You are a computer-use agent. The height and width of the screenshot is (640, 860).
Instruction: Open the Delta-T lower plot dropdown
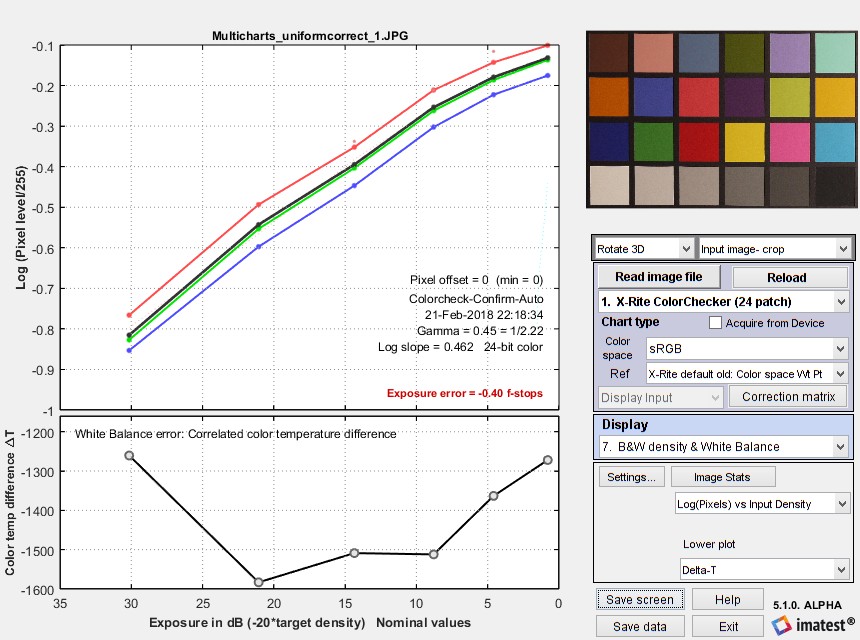pyautogui.click(x=765, y=570)
